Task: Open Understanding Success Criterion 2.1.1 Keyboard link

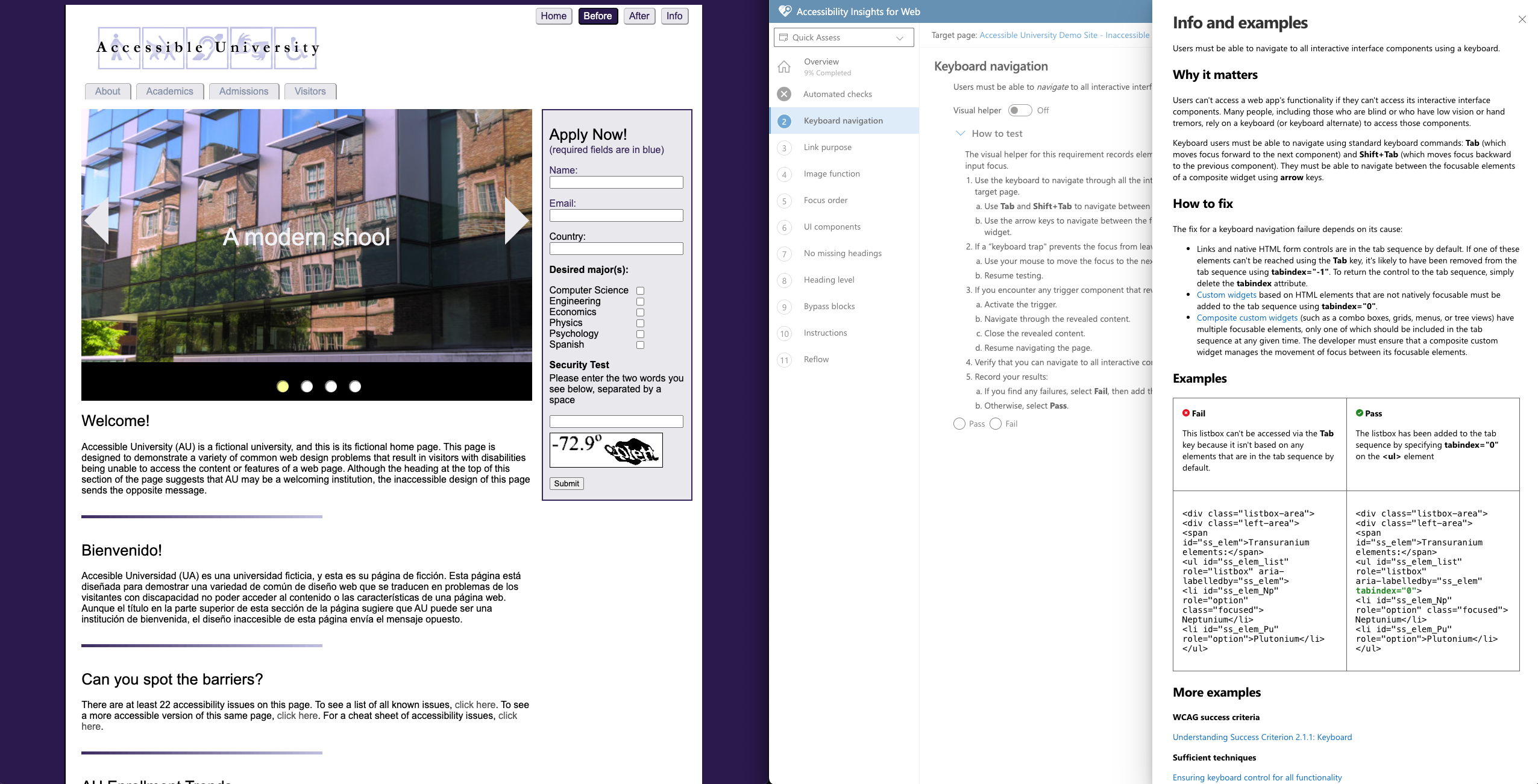Action: click(x=1262, y=737)
